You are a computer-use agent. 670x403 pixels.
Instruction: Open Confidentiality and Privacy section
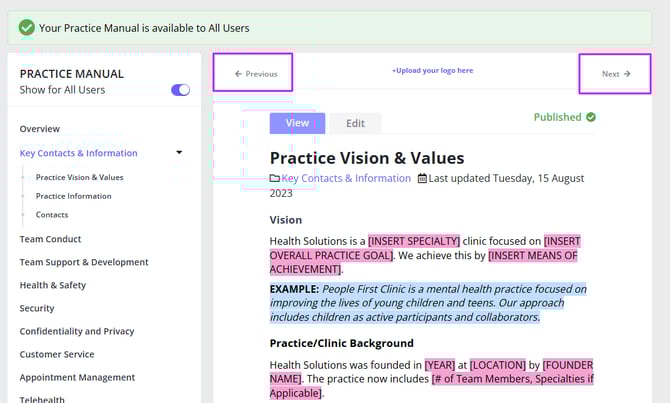click(78, 331)
